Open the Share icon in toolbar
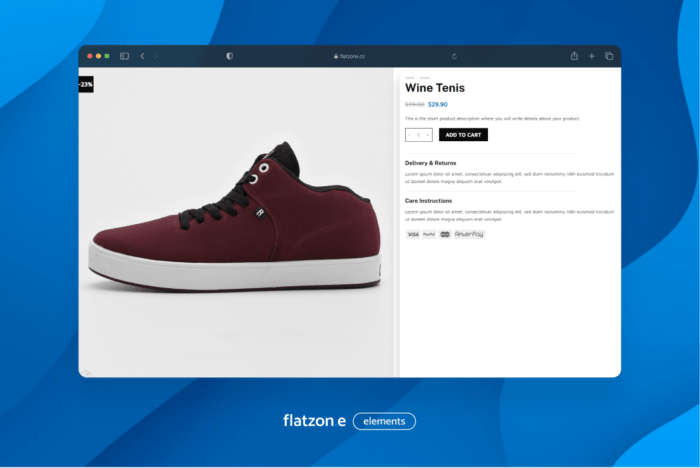The width and height of the screenshot is (700, 468). coord(574,56)
